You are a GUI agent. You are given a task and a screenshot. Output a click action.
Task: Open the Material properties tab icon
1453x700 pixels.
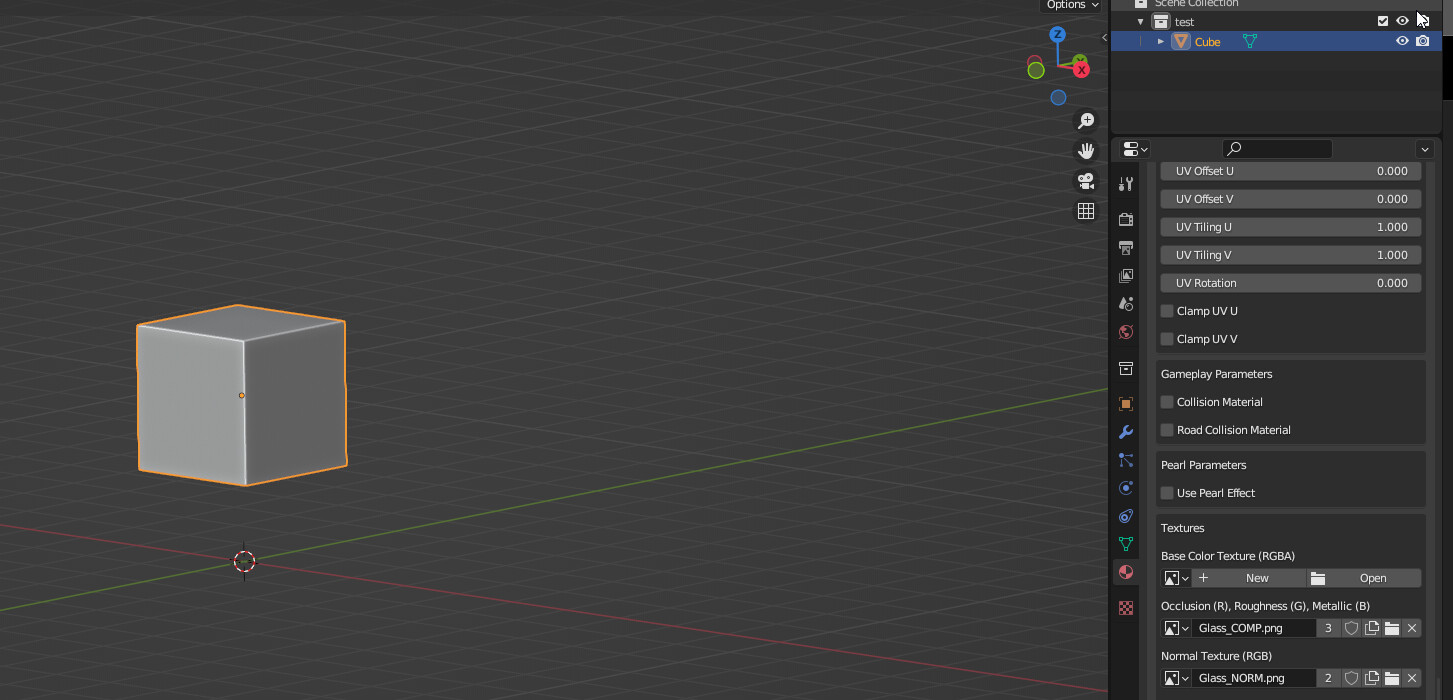[x=1126, y=572]
